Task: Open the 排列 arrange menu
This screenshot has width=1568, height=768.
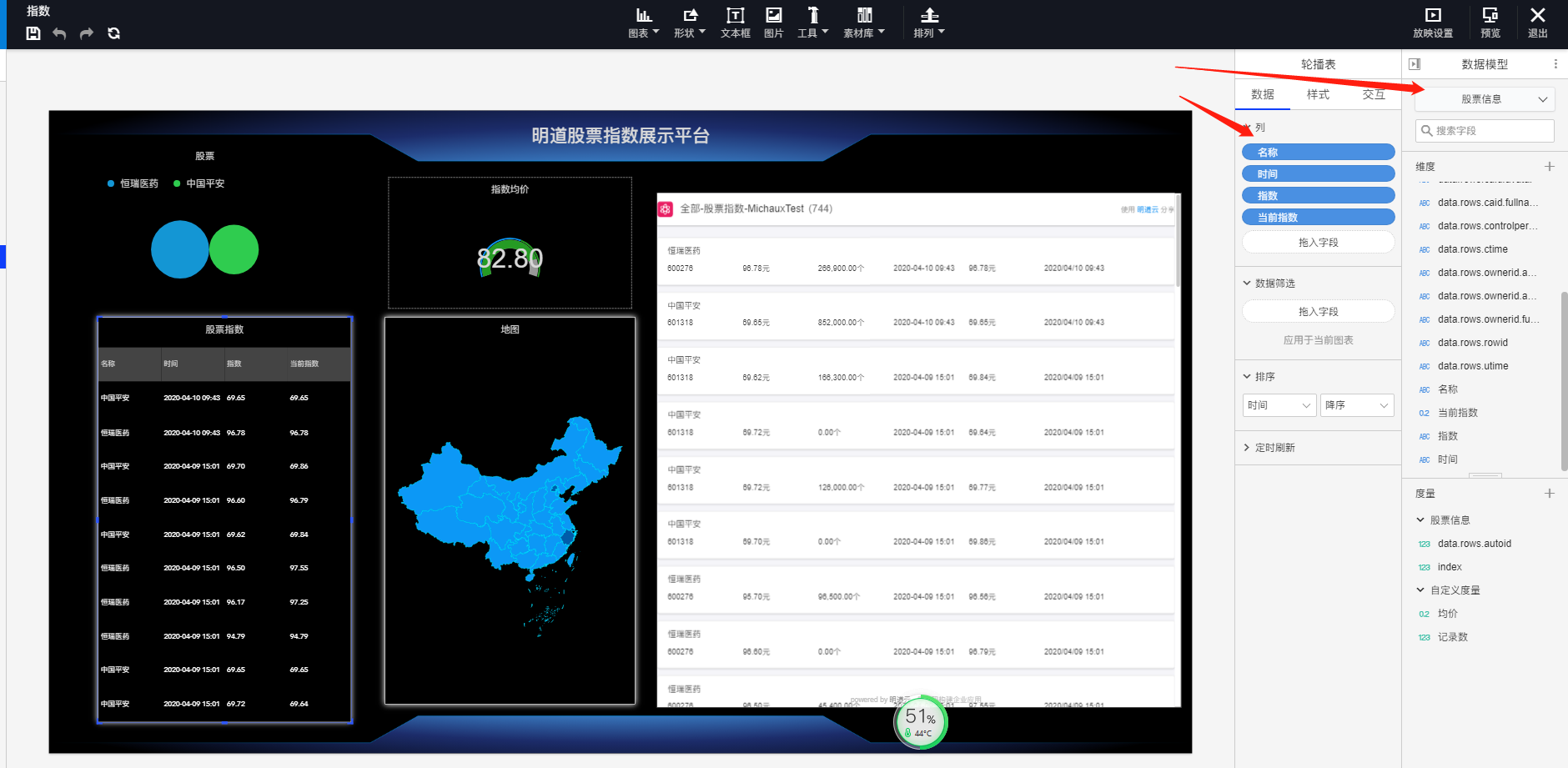Action: 929,23
